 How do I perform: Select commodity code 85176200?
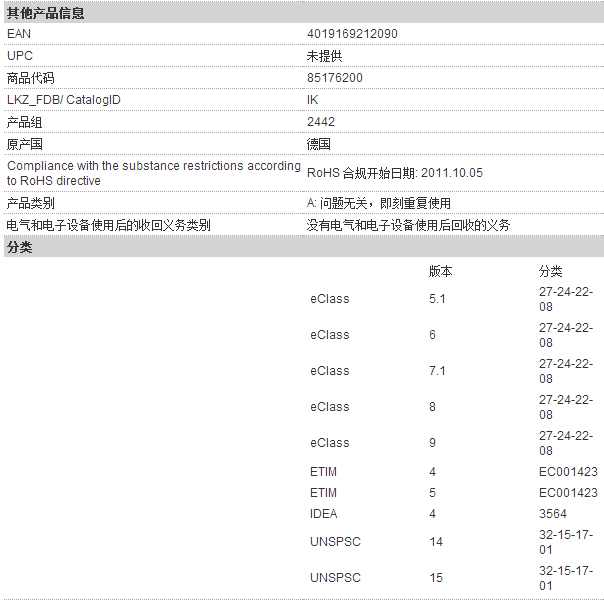pyautogui.click(x=335, y=78)
